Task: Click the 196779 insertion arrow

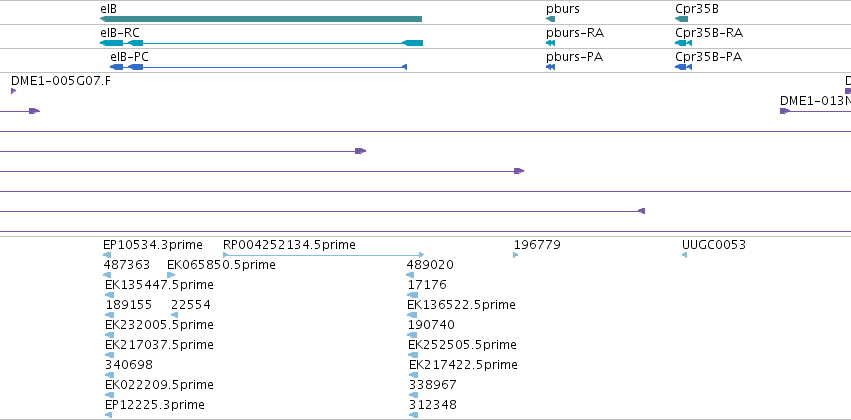Action: tap(516, 254)
